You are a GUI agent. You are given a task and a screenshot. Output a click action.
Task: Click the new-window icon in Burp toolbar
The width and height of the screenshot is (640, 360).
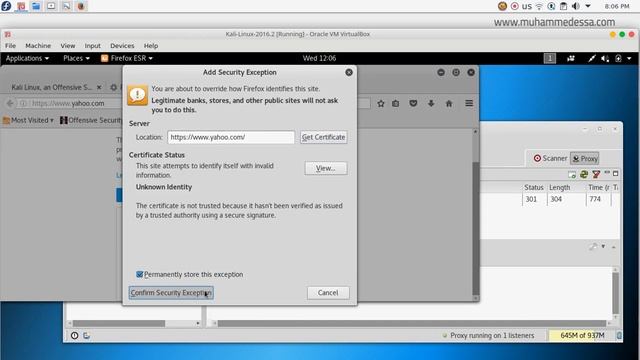(572, 174)
